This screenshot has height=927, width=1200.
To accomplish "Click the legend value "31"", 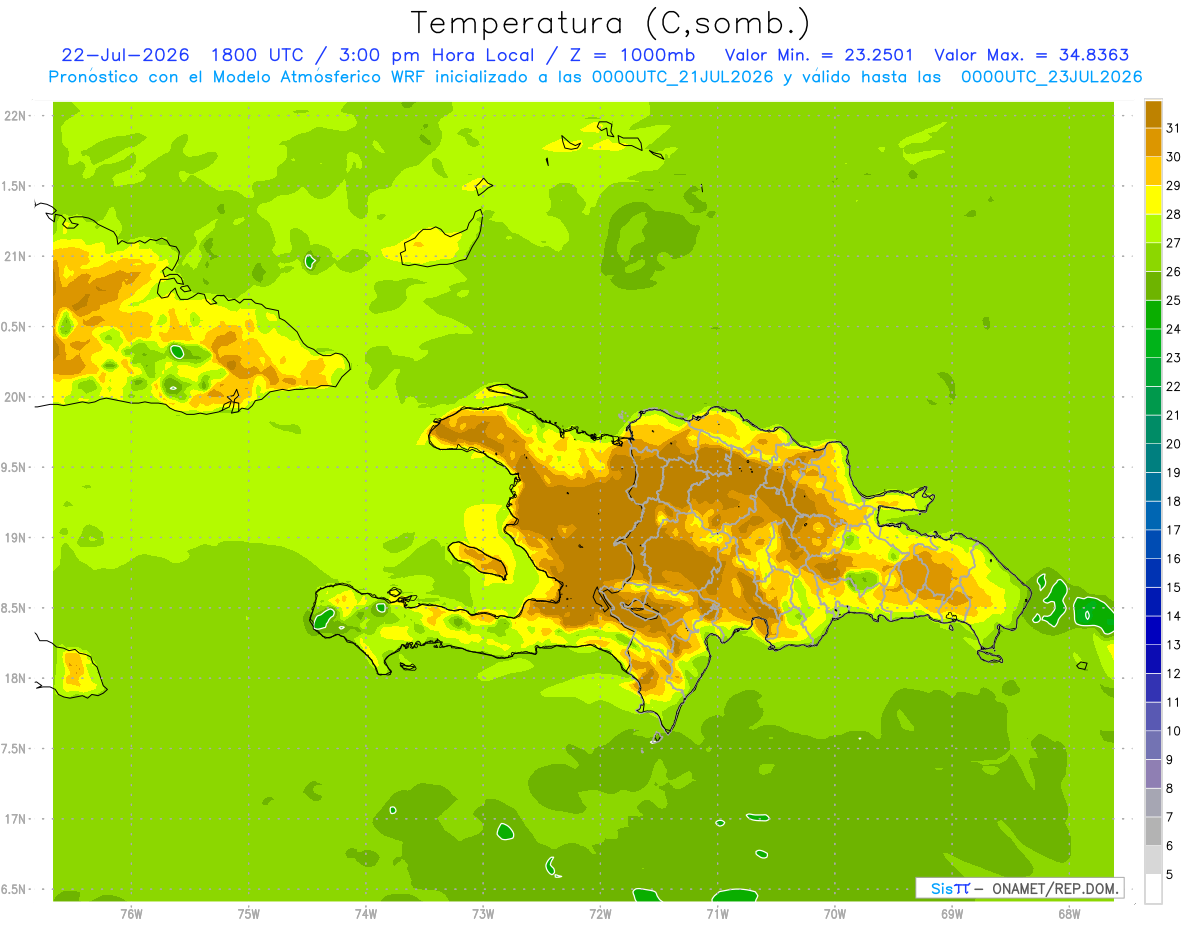I will [1174, 128].
